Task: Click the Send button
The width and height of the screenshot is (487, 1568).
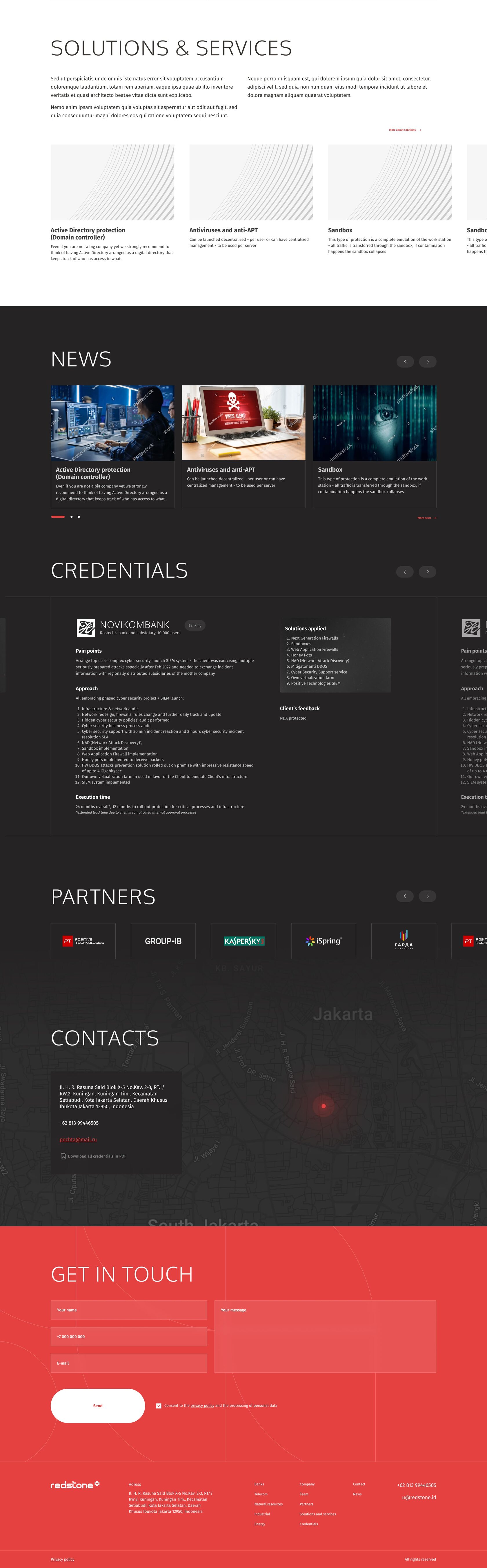Action: (97, 1405)
